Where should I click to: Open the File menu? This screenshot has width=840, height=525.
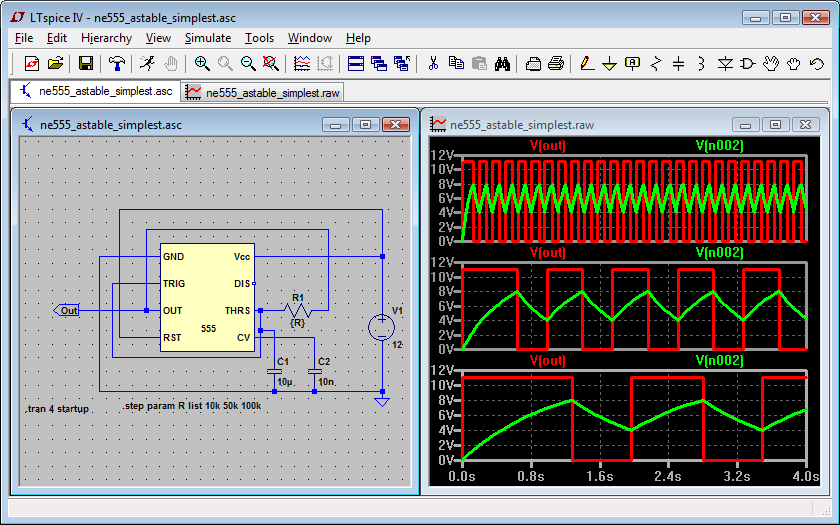[24, 38]
